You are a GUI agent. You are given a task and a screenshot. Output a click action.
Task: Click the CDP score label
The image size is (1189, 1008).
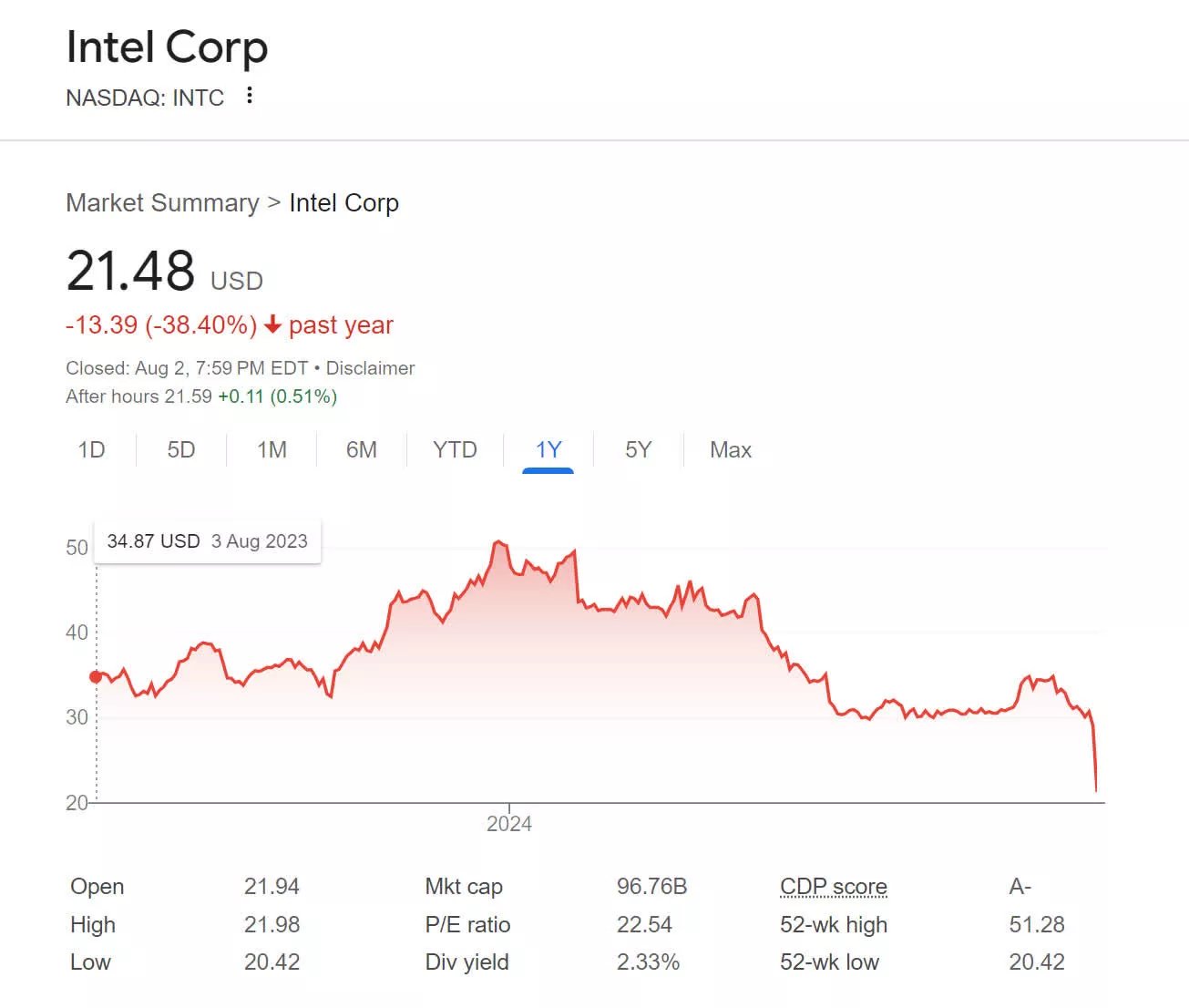point(833,887)
